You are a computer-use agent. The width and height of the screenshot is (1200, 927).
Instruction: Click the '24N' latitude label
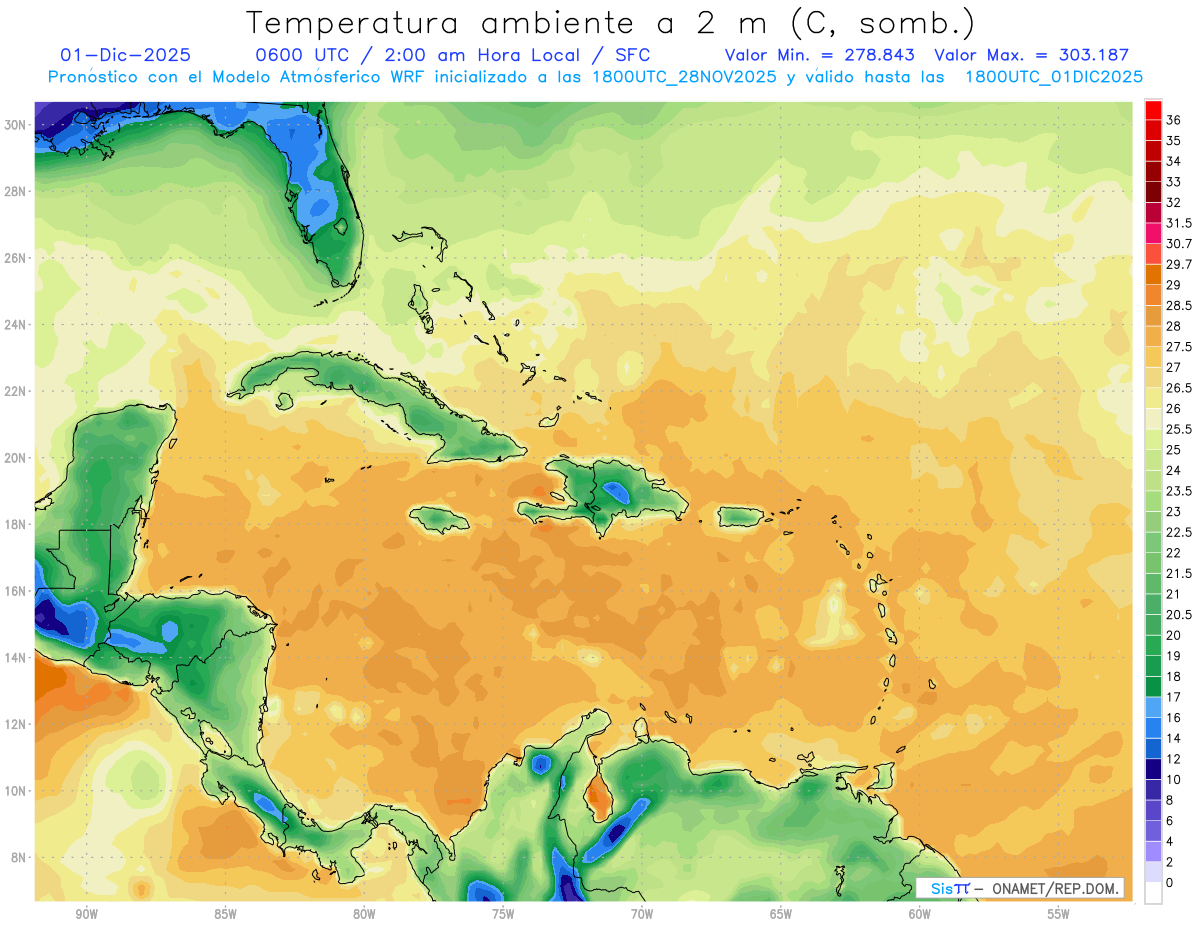click(x=15, y=324)
